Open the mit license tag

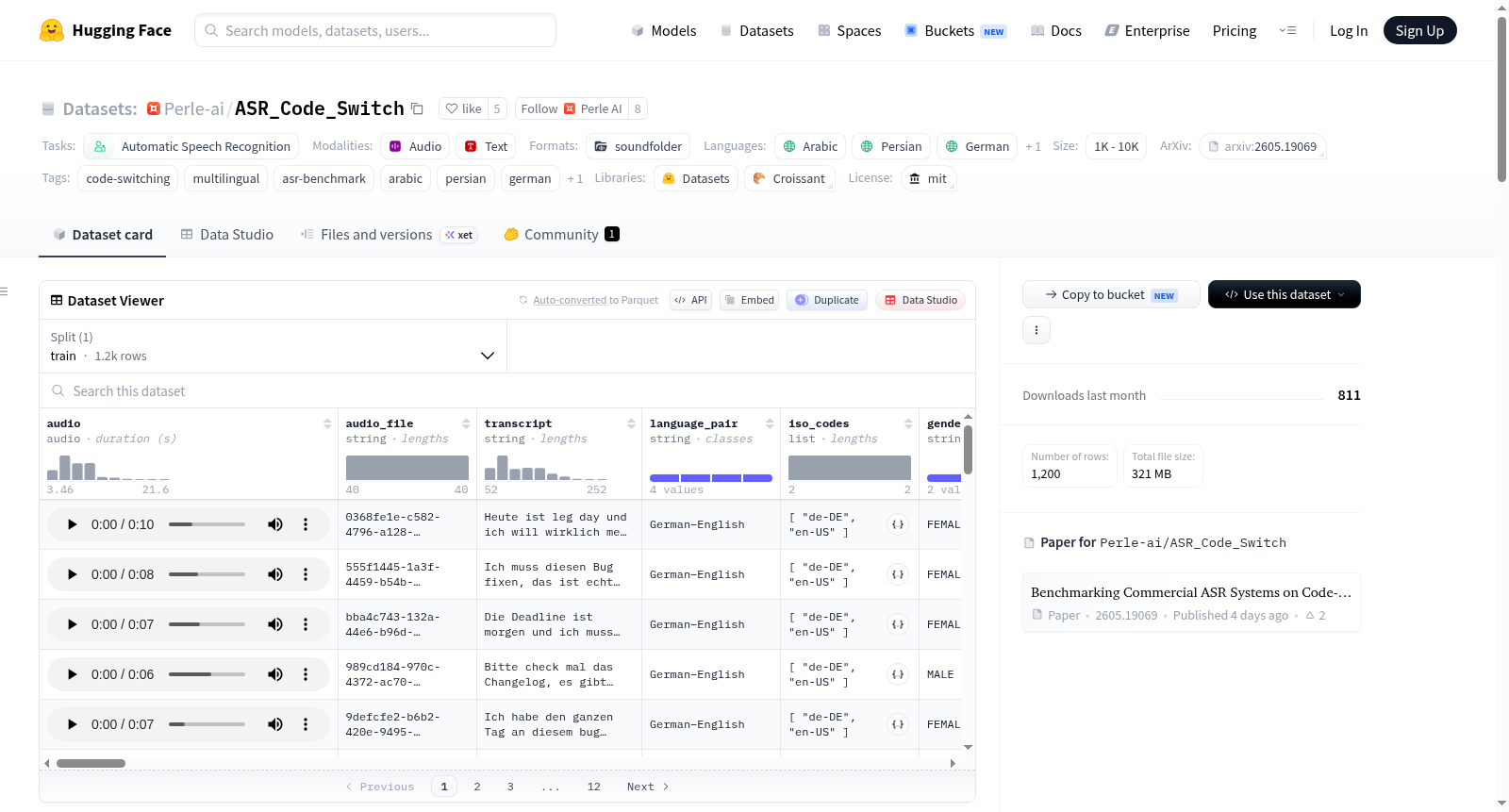pyautogui.click(x=928, y=178)
